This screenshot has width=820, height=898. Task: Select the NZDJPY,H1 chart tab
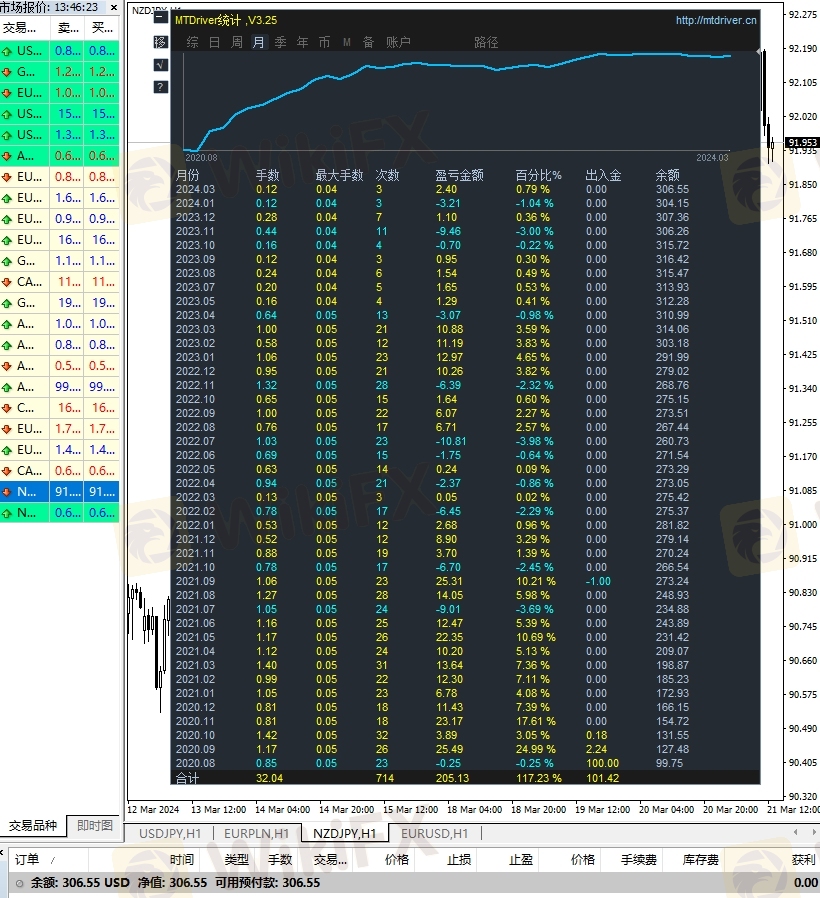pos(345,834)
